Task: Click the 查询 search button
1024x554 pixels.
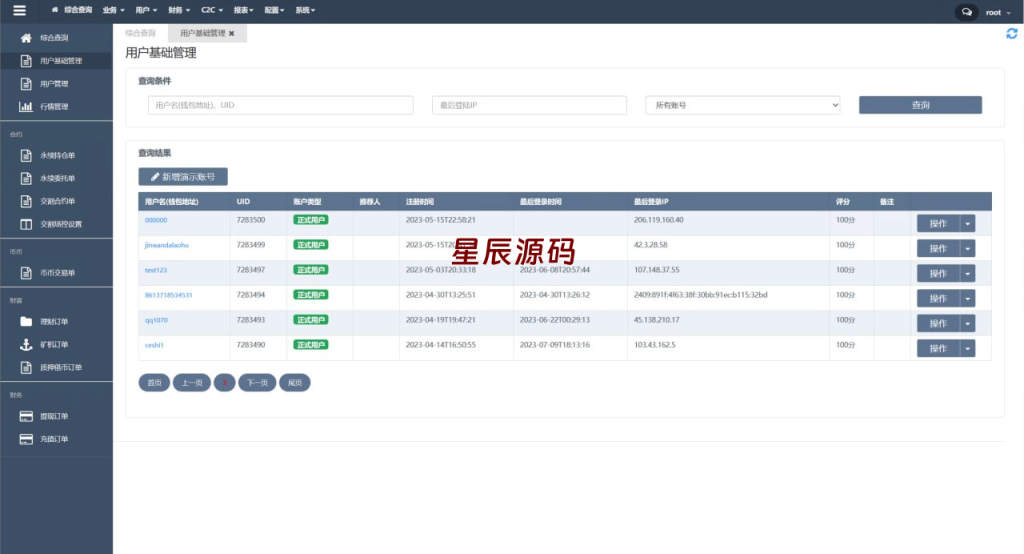Action: click(920, 105)
